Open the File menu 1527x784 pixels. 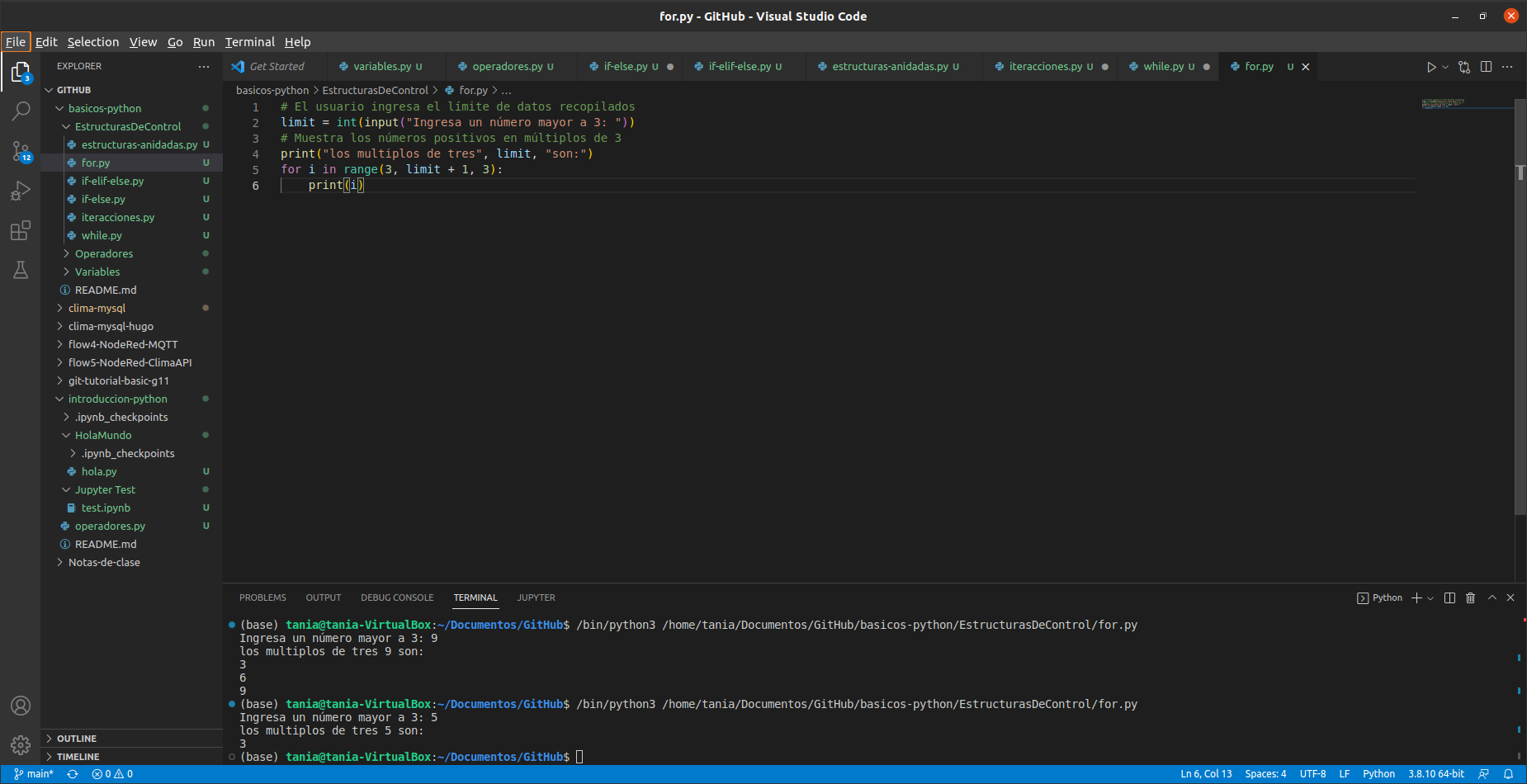click(16, 42)
